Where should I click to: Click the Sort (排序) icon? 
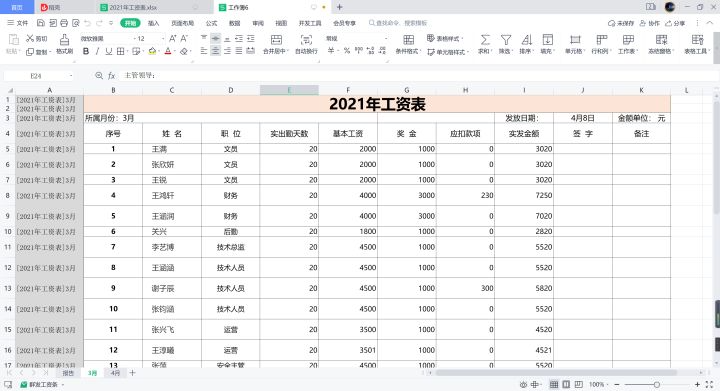click(527, 40)
